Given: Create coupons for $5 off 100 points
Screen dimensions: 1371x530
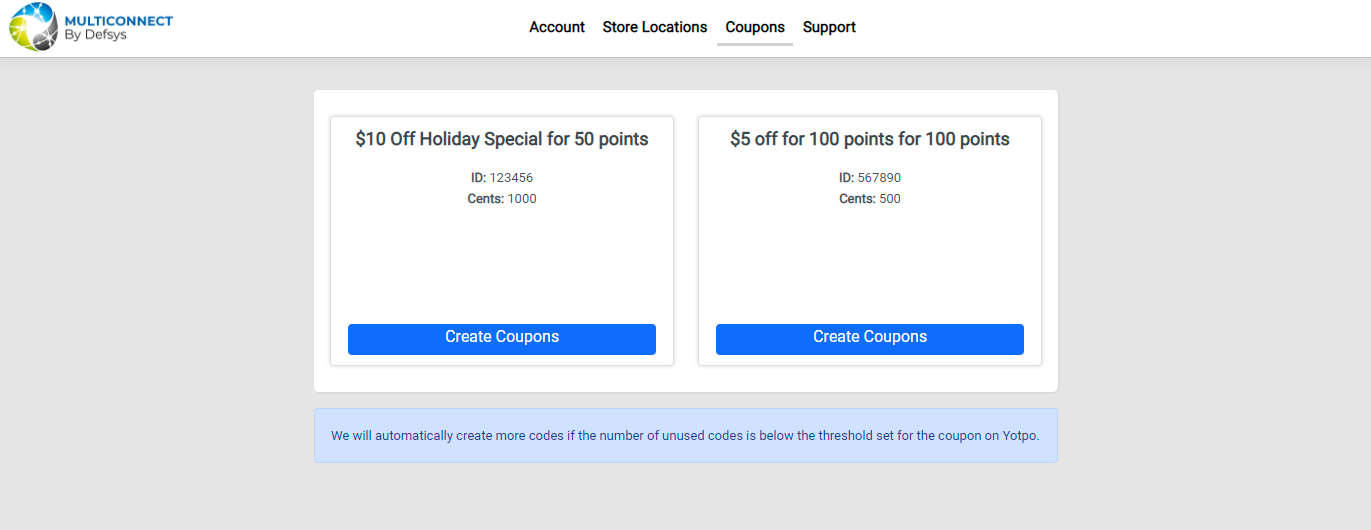Looking at the screenshot, I should click(869, 338).
